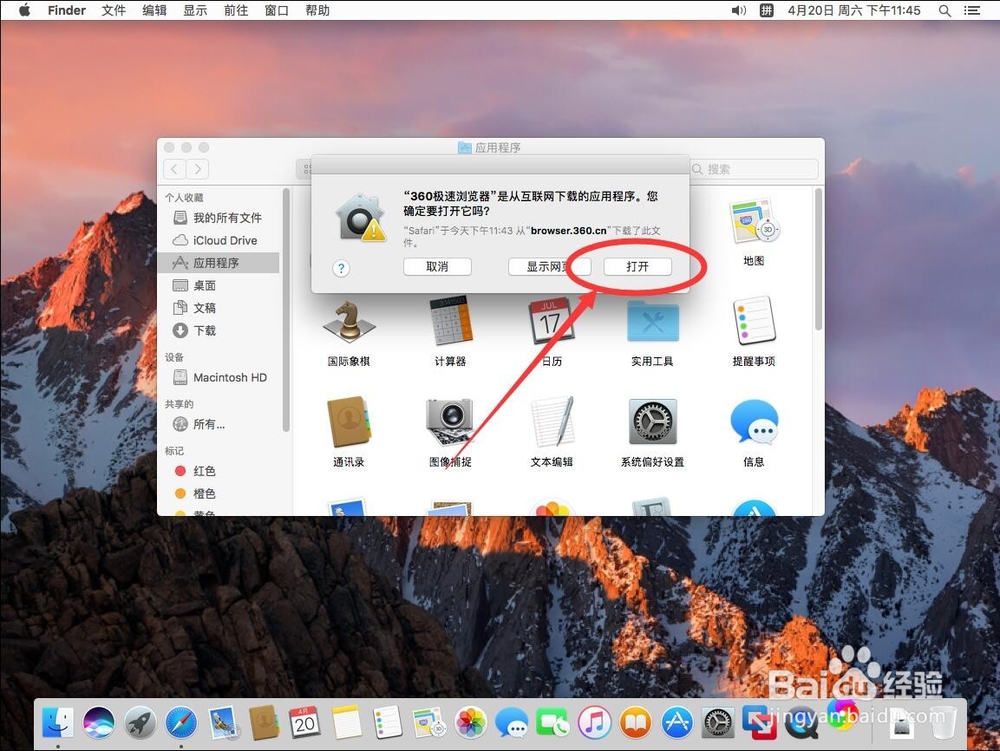This screenshot has height=751, width=1000.
Task: Open App Store from the Dock
Action: click(677, 723)
